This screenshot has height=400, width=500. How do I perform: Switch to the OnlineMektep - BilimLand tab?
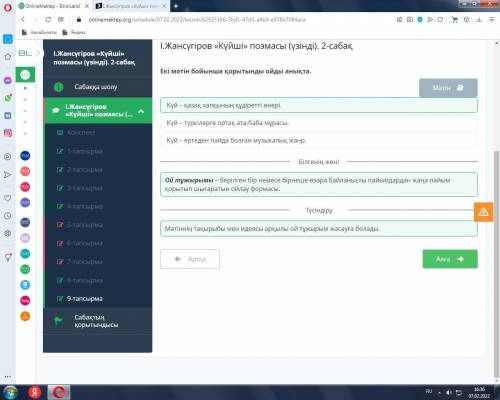[x=53, y=6]
